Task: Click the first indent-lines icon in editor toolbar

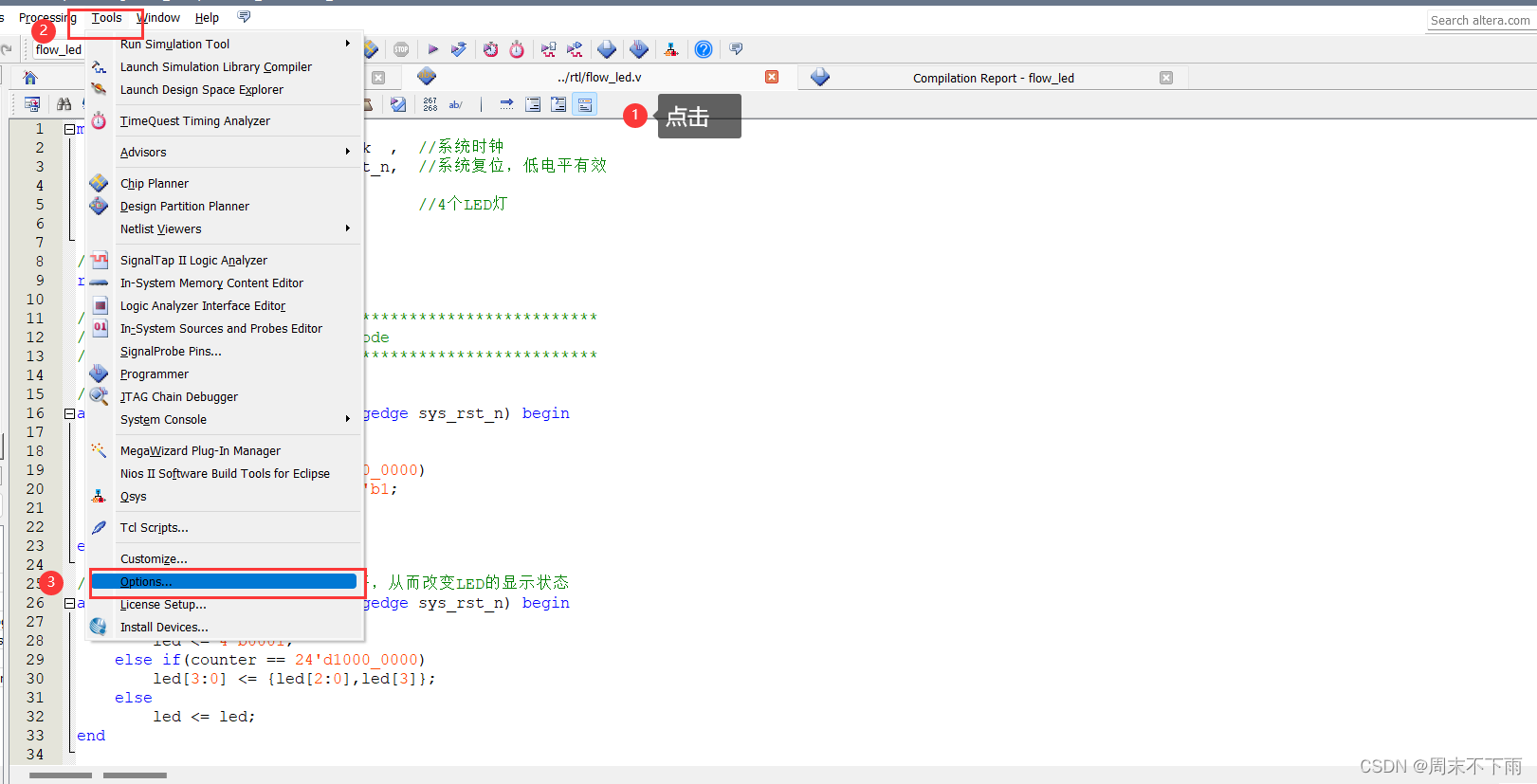Action: pos(533,104)
